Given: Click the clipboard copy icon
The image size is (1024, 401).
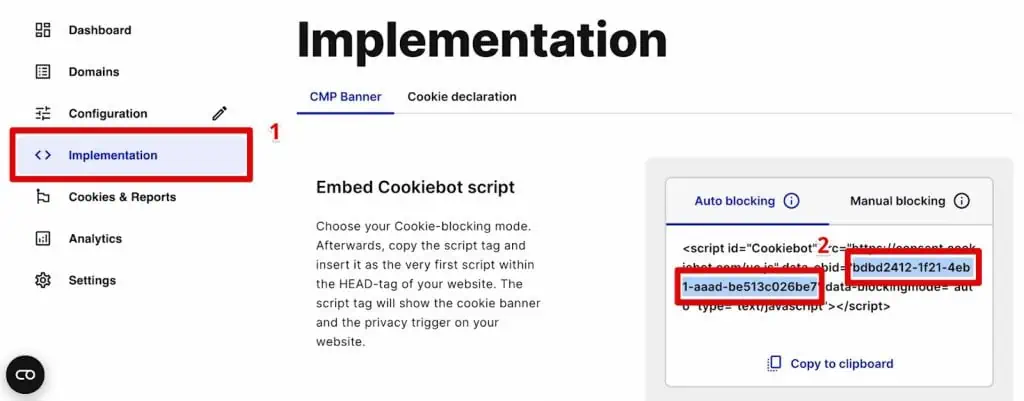Looking at the screenshot, I should pos(774,364).
